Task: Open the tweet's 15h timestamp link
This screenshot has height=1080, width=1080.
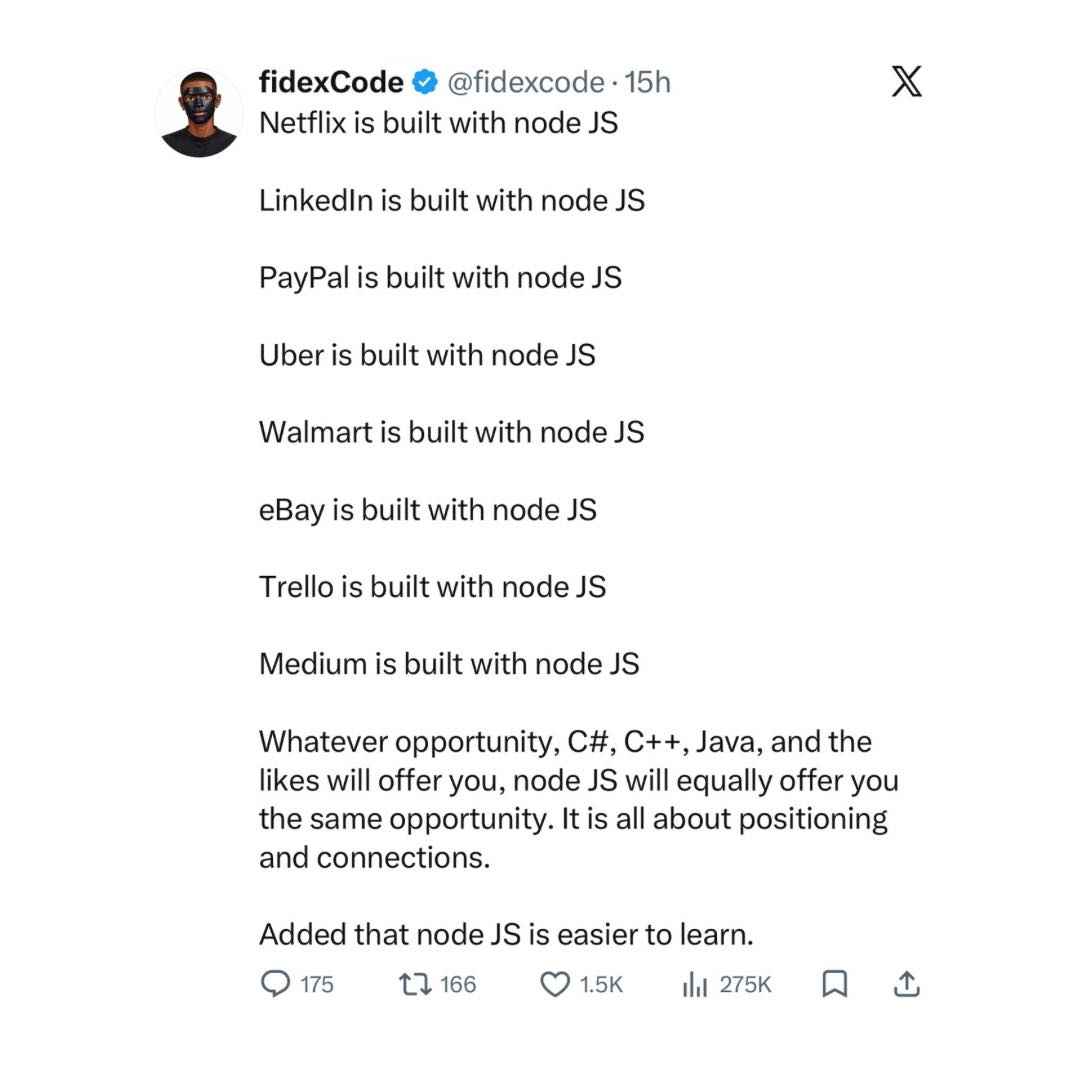Action: click(647, 82)
